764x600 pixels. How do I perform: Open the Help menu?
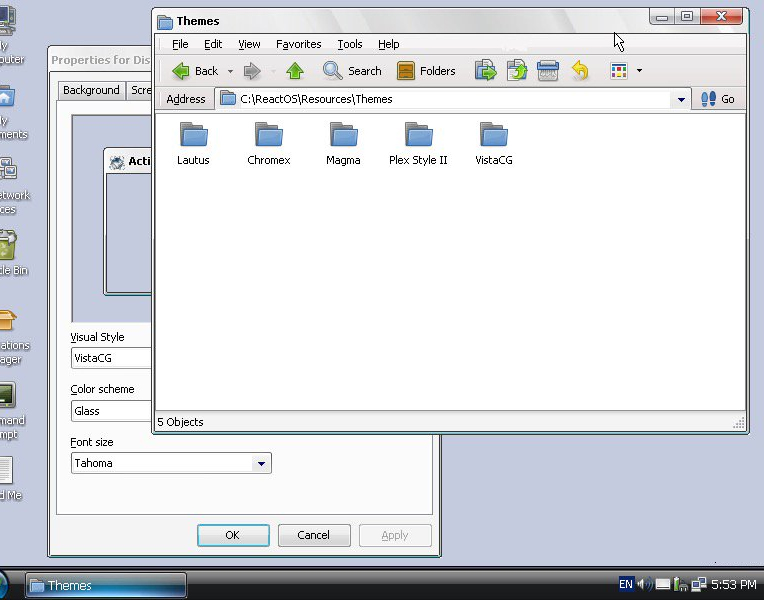tap(388, 44)
